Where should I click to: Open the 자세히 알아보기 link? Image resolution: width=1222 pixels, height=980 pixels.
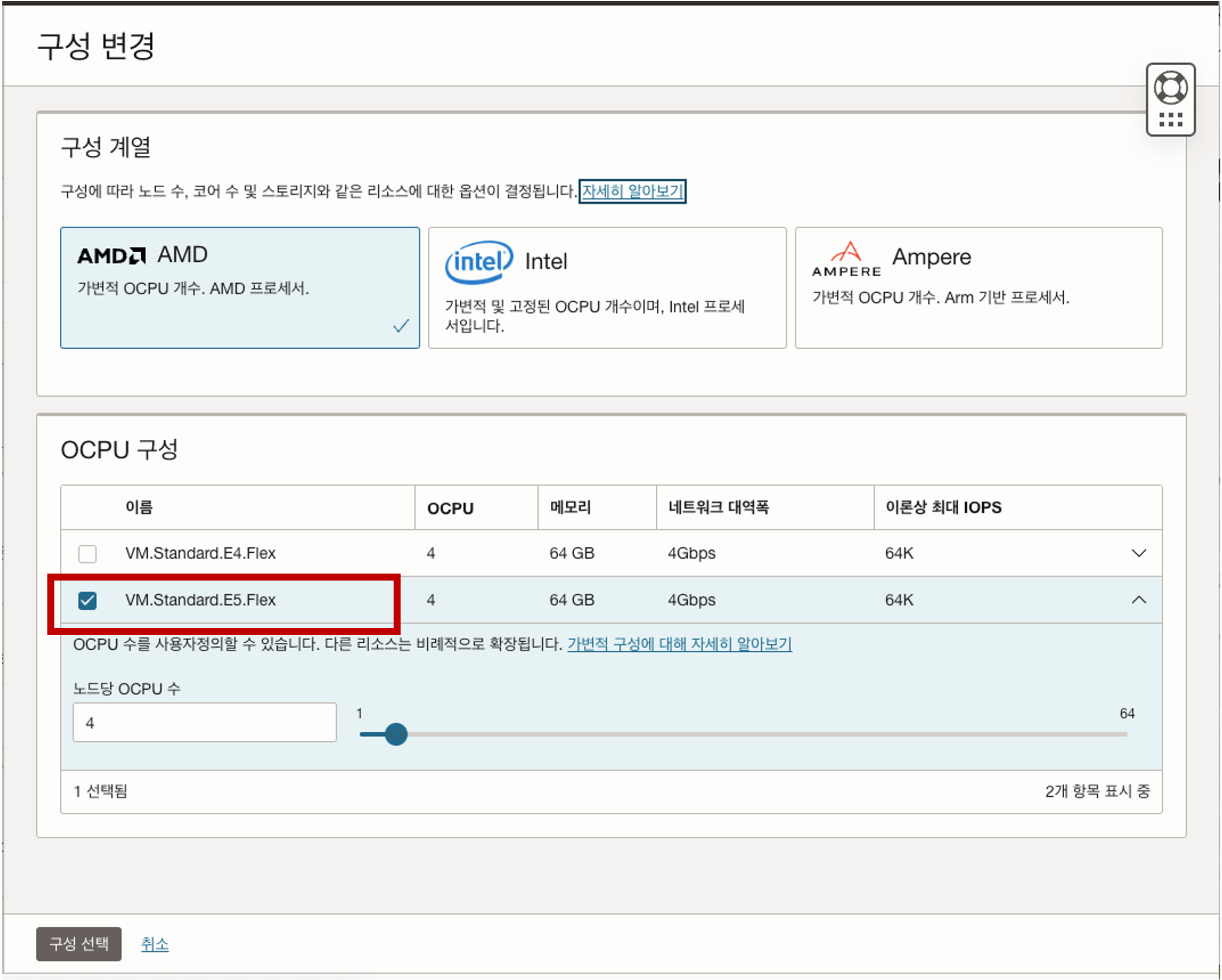[x=632, y=191]
